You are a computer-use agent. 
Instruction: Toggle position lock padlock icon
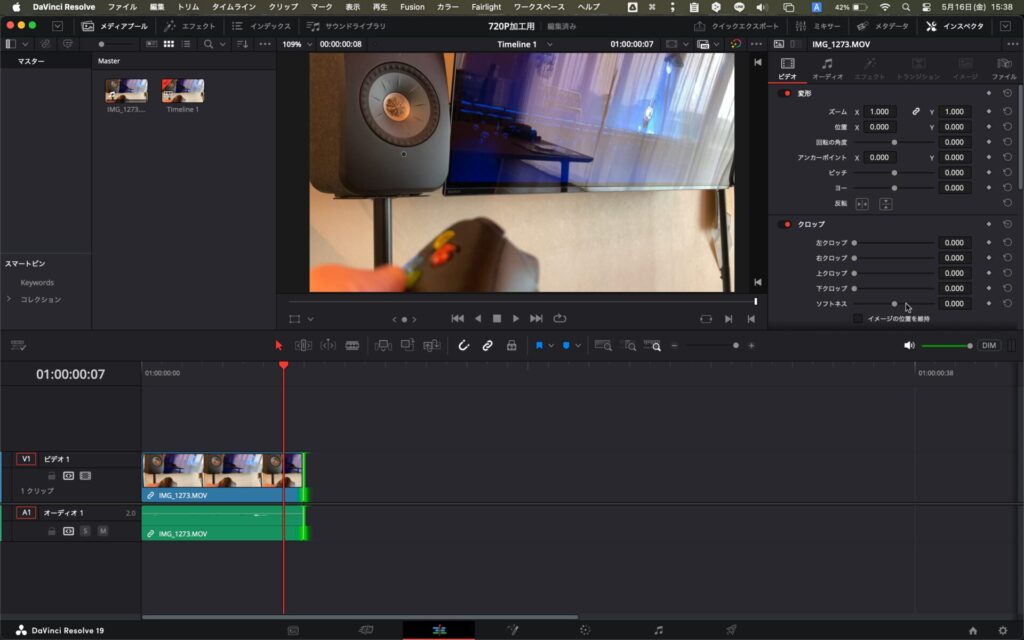[511, 345]
